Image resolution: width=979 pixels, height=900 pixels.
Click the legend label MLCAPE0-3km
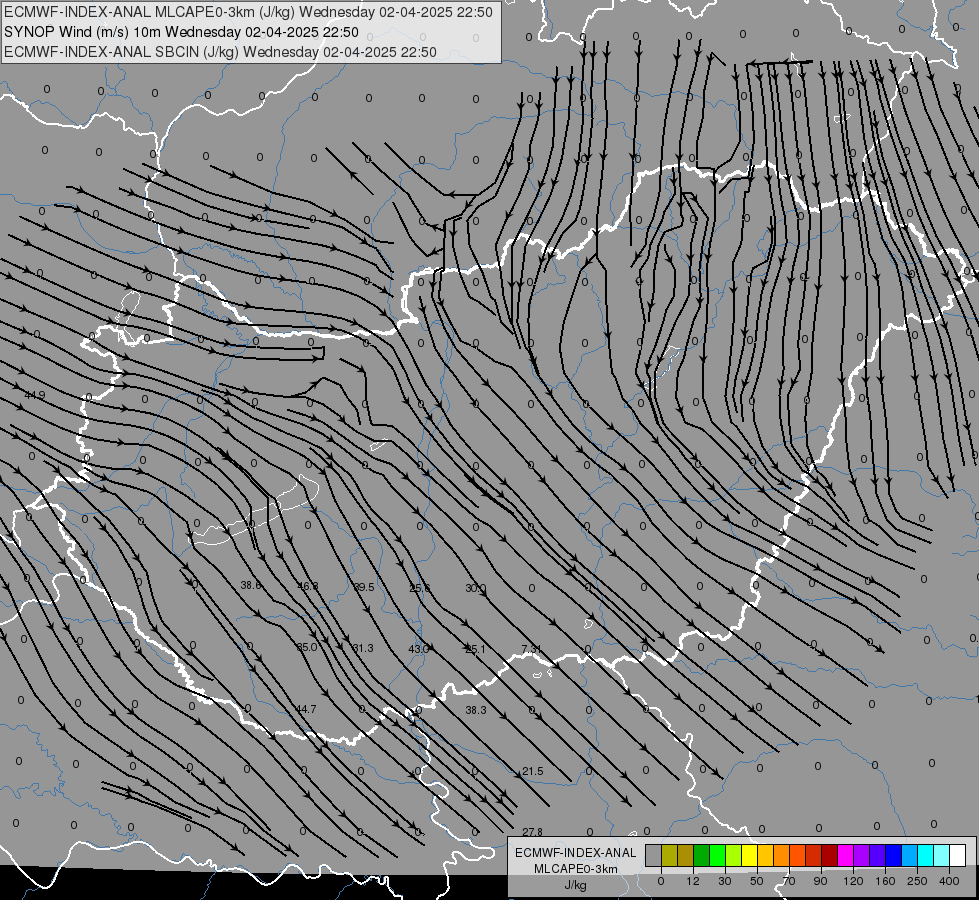(576, 869)
